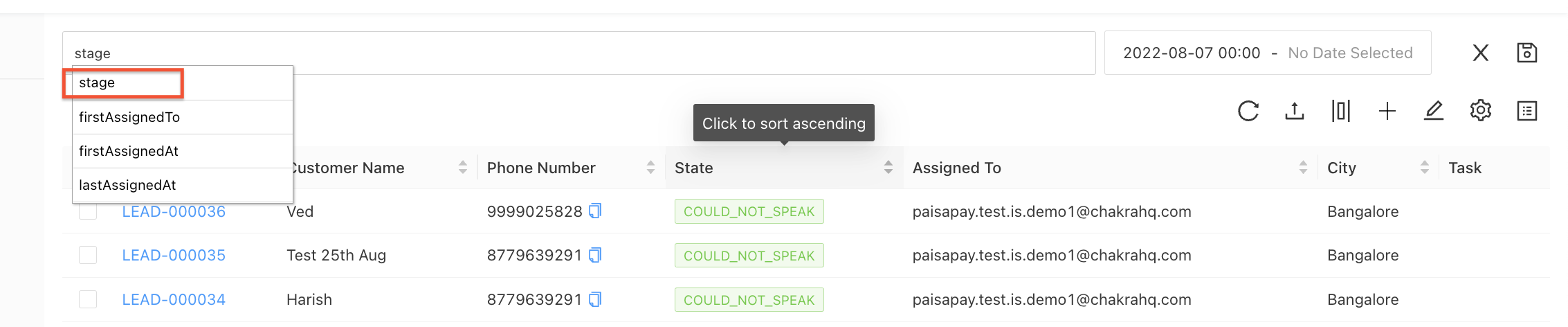This screenshot has height=327, width=1568.
Task: Clear the search with the X icon
Action: click(1481, 53)
